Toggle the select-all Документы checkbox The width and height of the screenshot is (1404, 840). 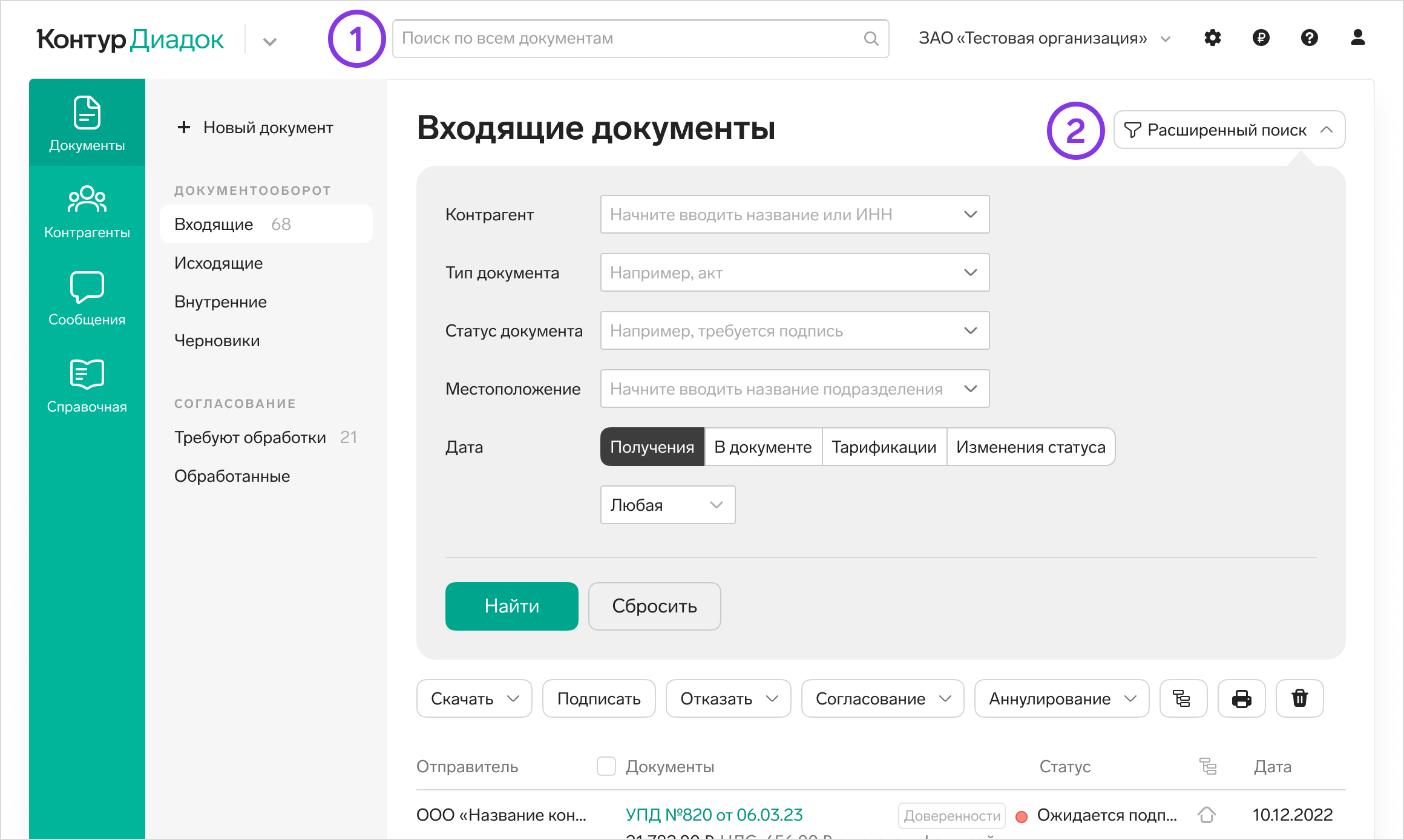(606, 766)
